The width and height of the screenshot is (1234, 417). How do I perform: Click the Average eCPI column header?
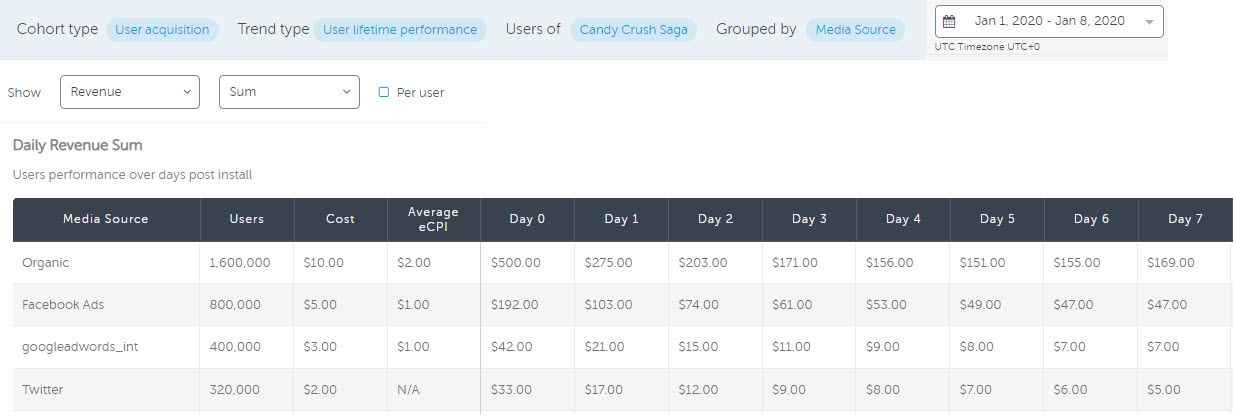click(x=433, y=219)
